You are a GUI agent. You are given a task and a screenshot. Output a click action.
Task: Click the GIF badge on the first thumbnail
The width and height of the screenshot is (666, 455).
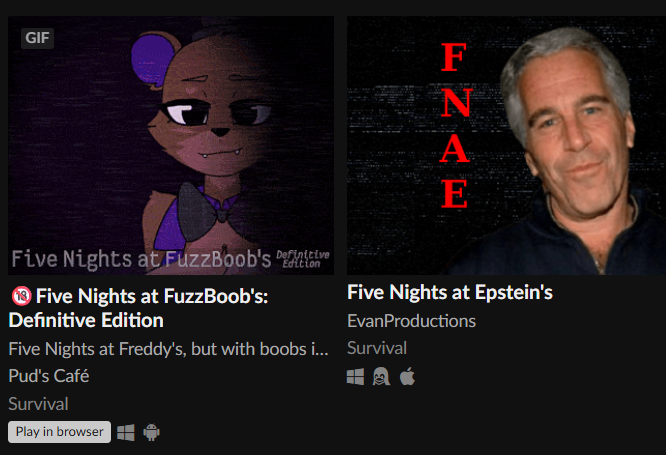pyautogui.click(x=37, y=38)
